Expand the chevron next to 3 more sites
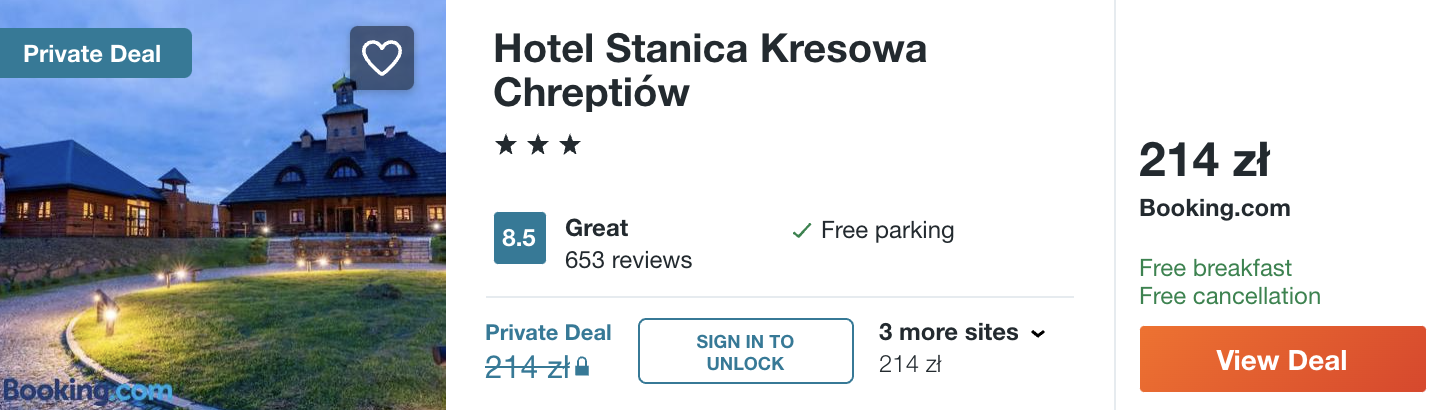The height and width of the screenshot is (410, 1444). [1038, 333]
